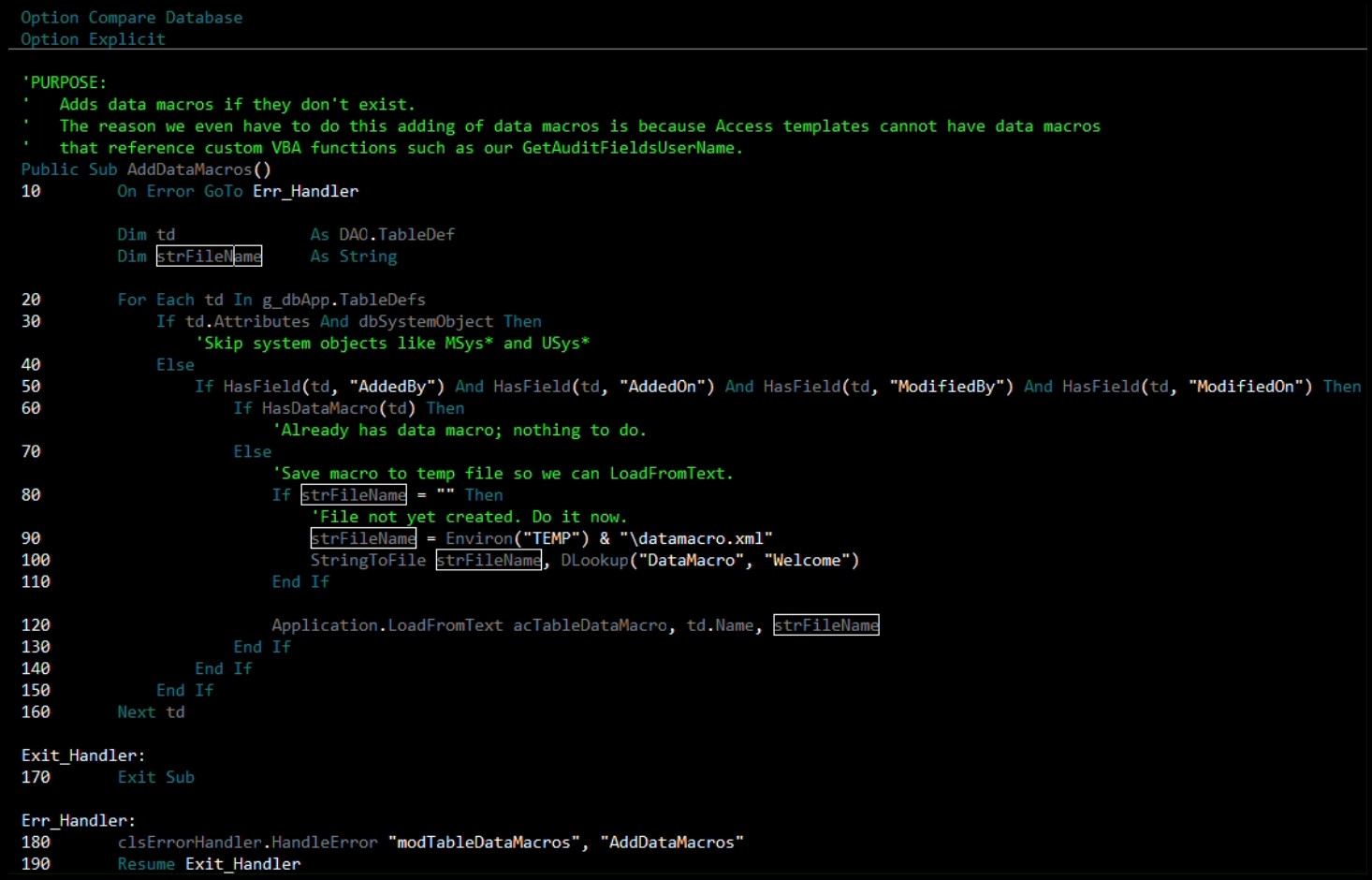Click line number 120
The width and height of the screenshot is (1372, 880).
coord(36,625)
